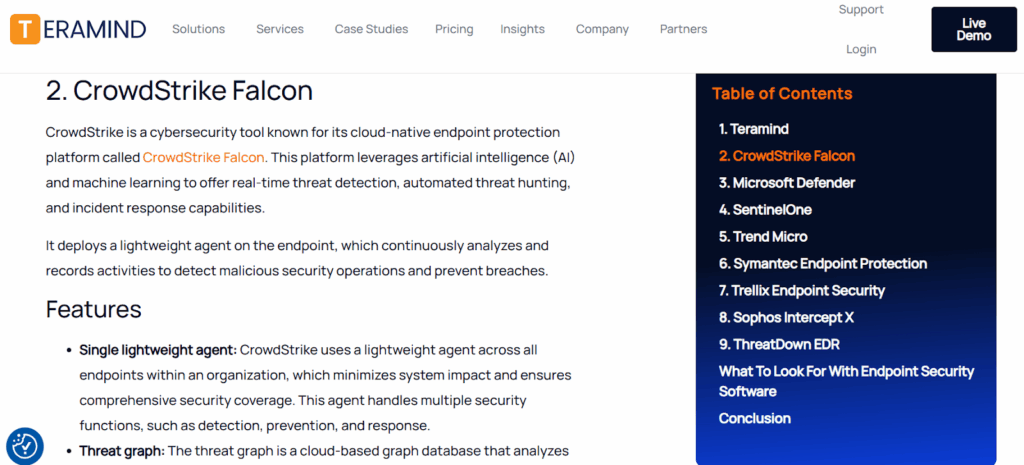Open the Solutions menu

pyautogui.click(x=199, y=29)
